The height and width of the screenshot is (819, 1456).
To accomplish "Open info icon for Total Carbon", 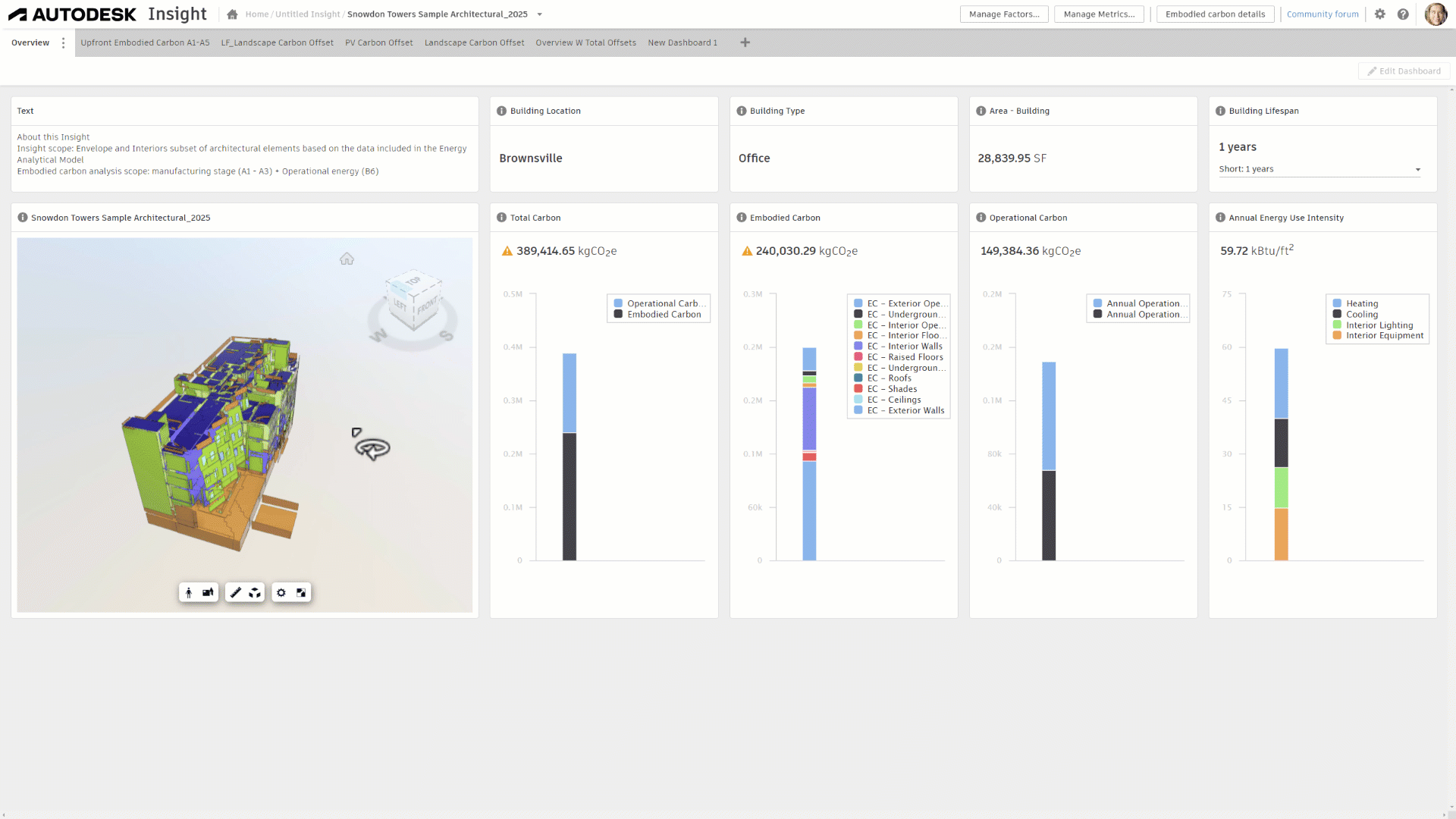I will tap(501, 218).
